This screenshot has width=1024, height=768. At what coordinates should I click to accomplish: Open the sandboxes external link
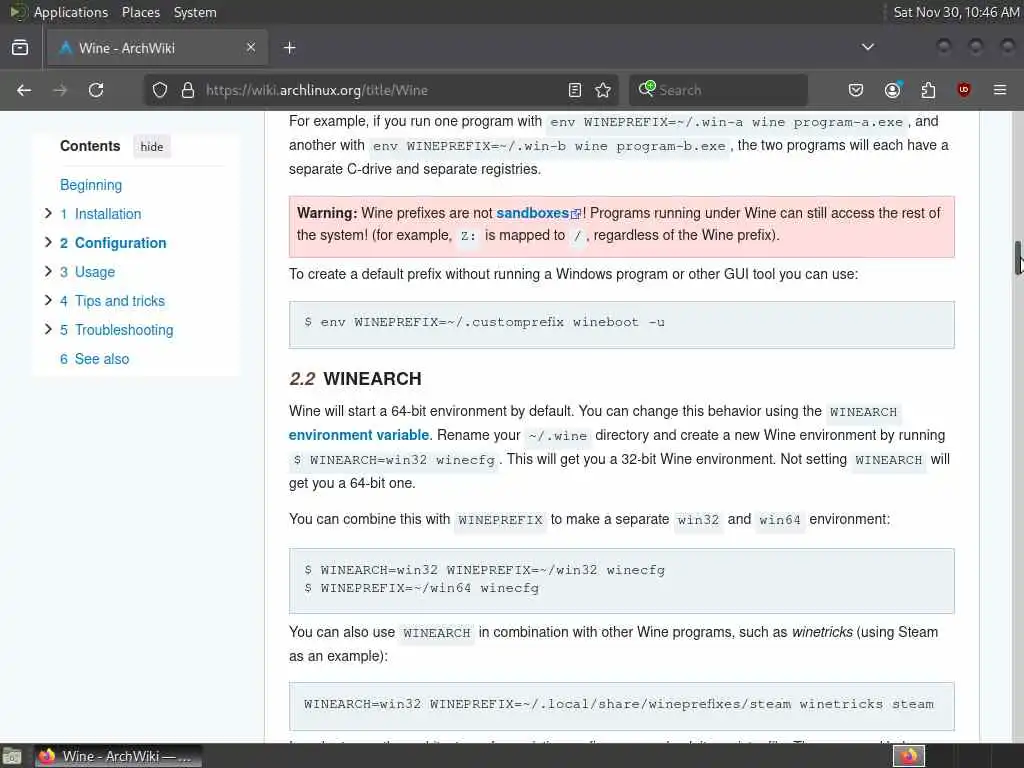(538, 213)
